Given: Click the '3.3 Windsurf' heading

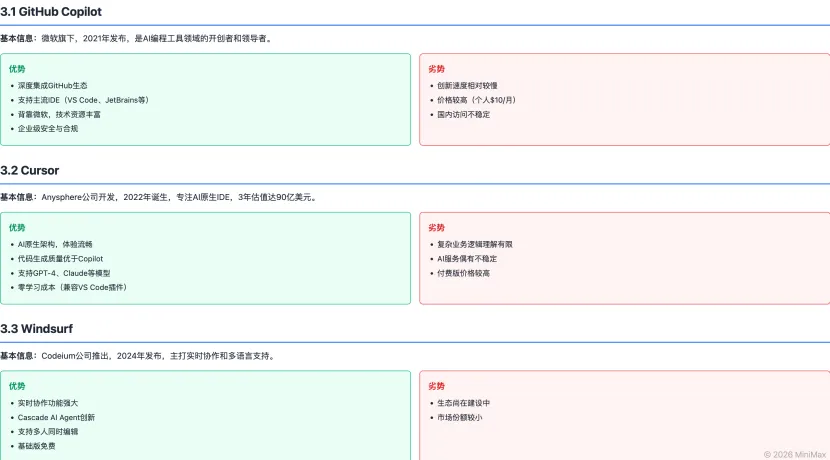Looking at the screenshot, I should [x=37, y=329].
